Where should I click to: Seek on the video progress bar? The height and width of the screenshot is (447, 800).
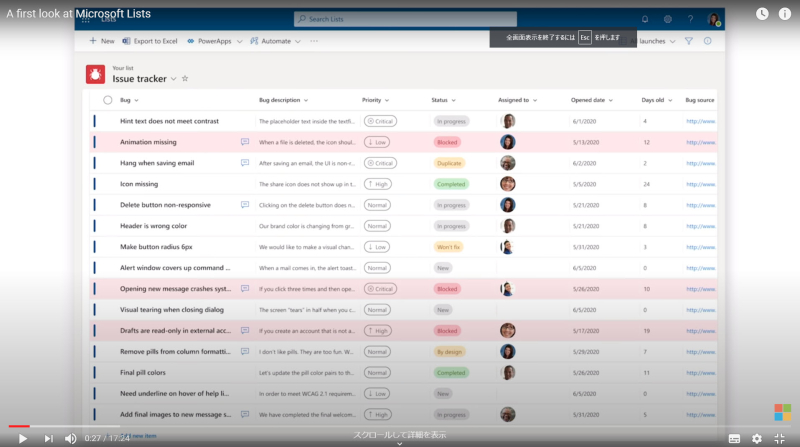400,426
